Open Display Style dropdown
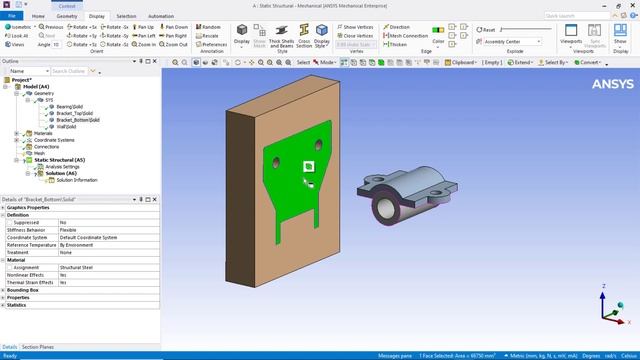 [322, 43]
